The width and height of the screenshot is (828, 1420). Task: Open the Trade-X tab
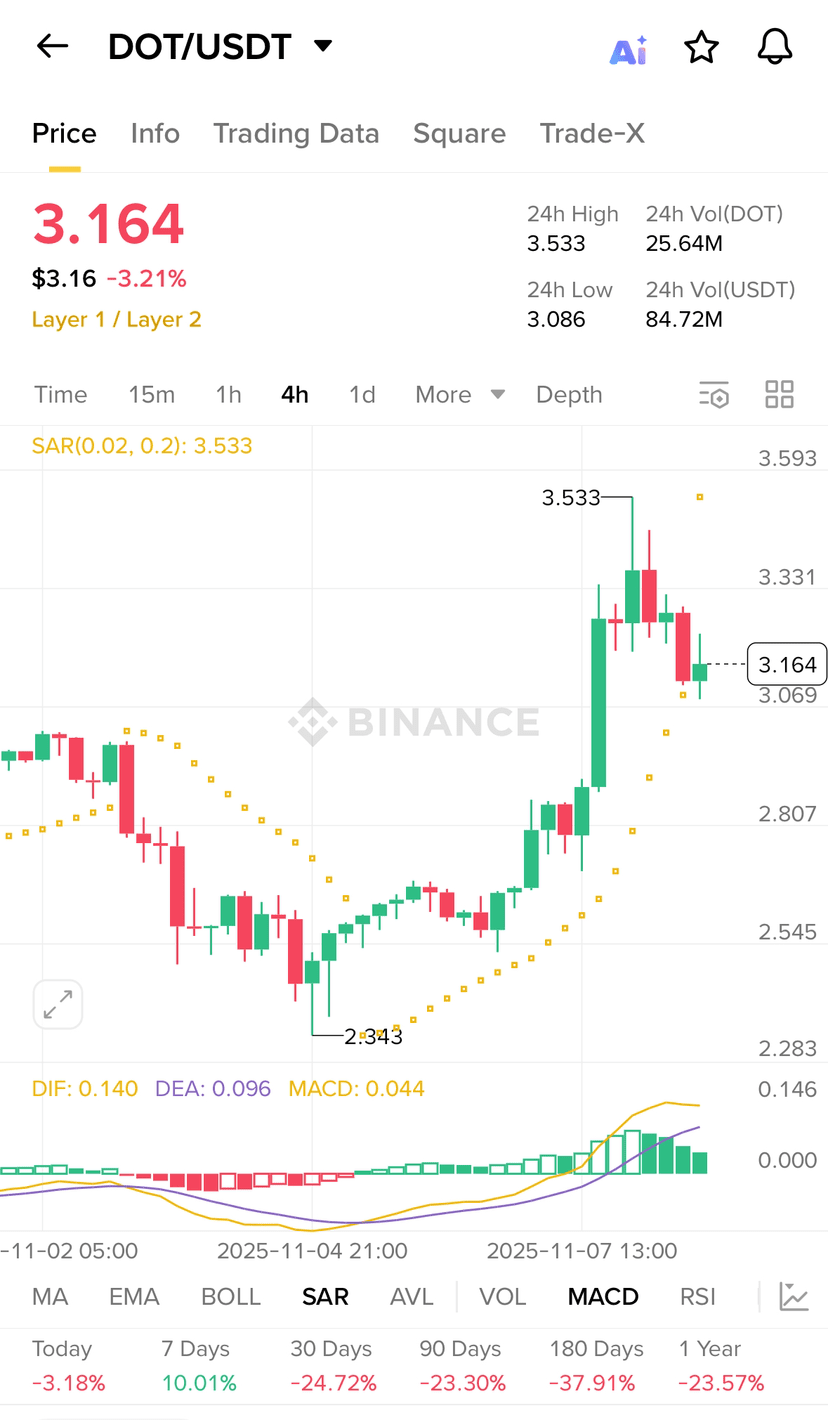point(592,134)
